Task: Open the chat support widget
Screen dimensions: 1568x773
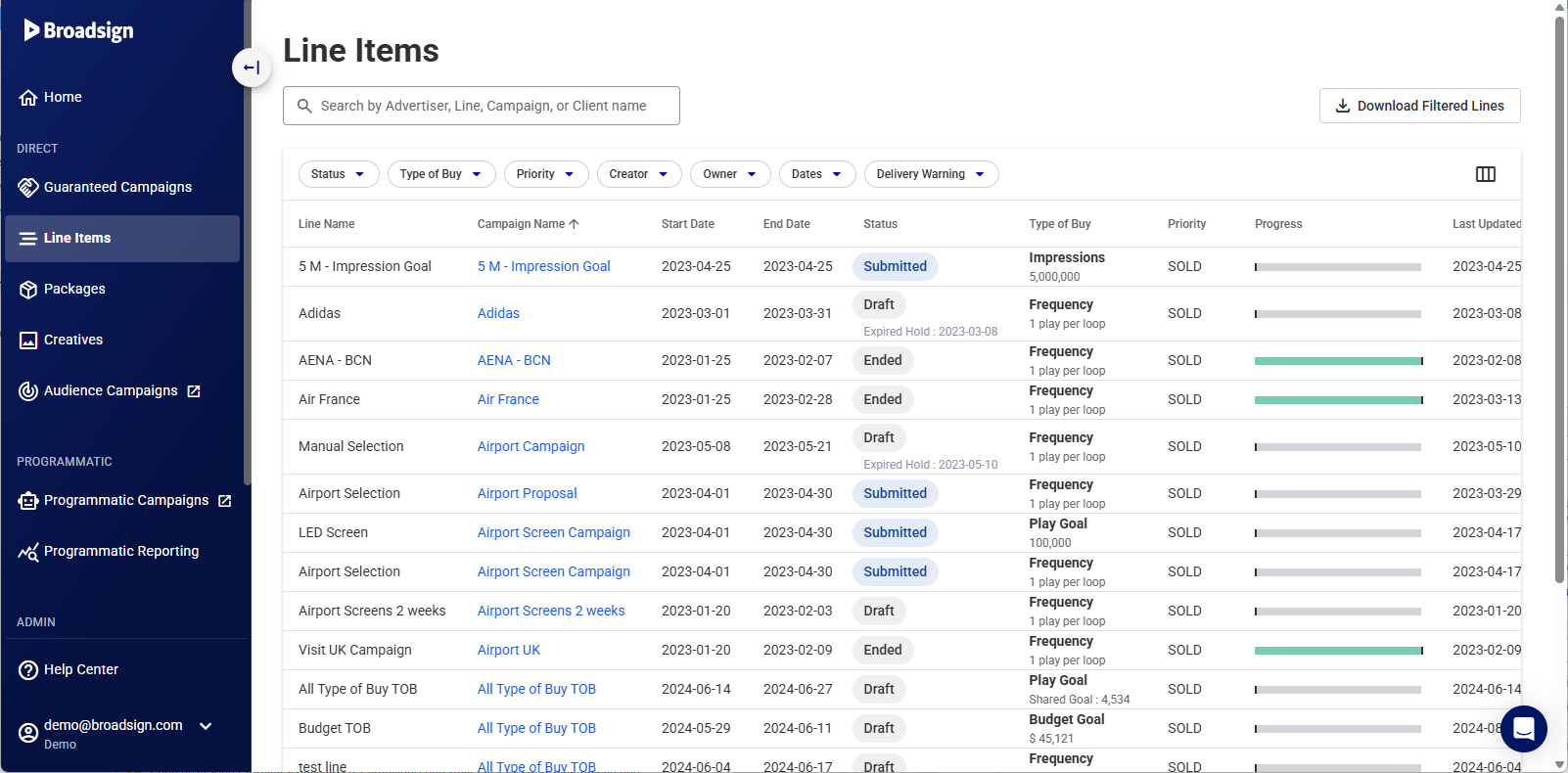Action: [1523, 729]
